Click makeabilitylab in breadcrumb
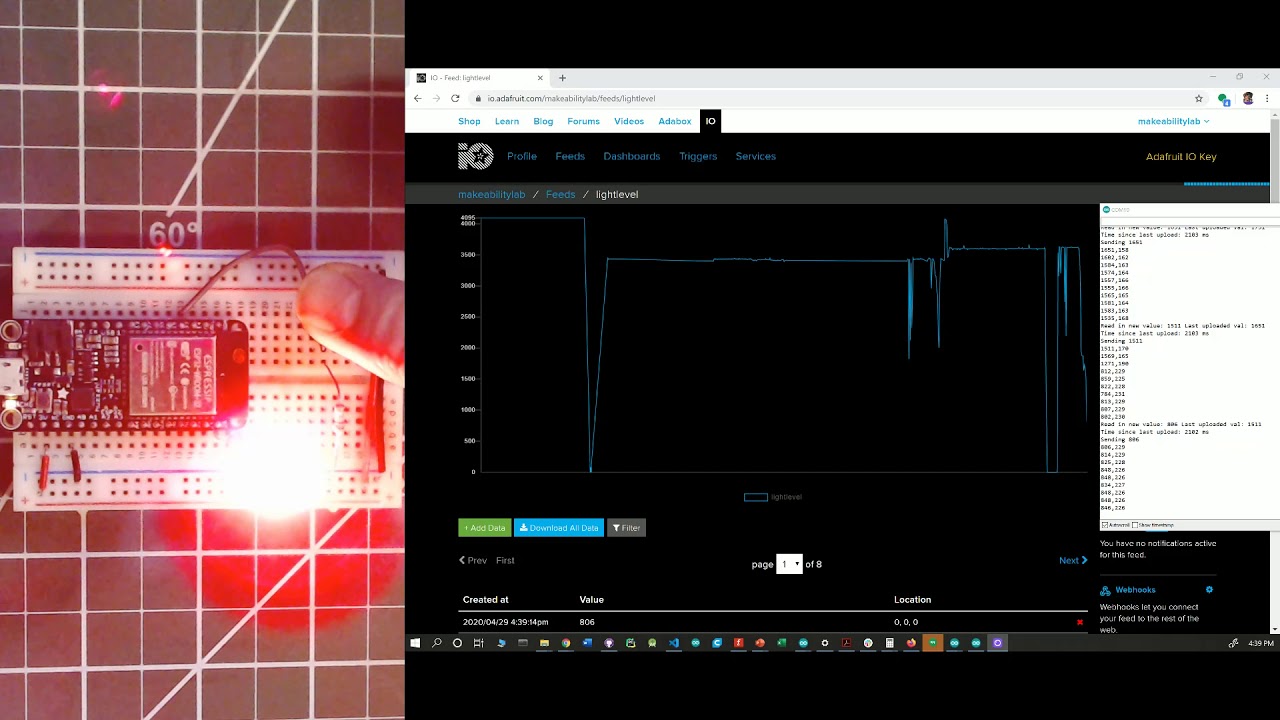 [491, 194]
